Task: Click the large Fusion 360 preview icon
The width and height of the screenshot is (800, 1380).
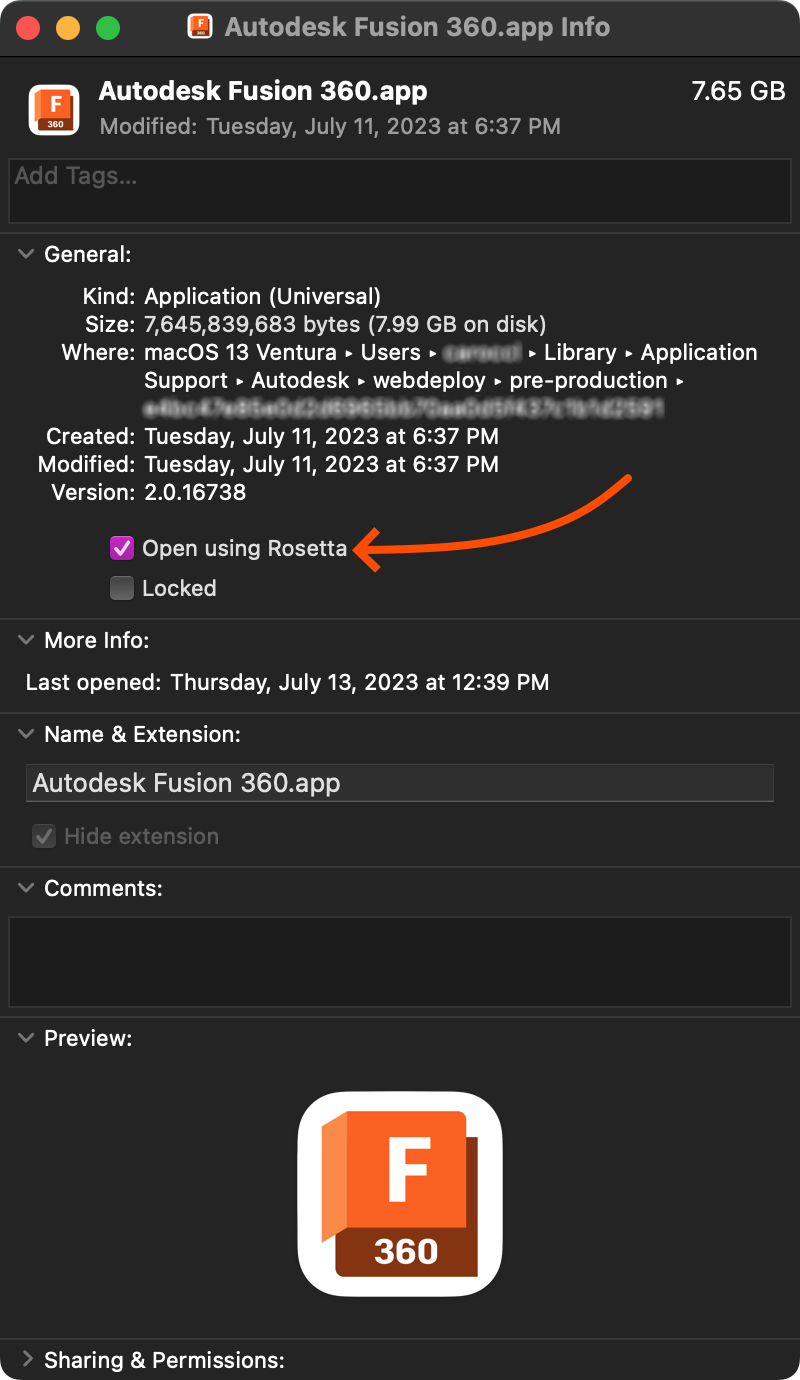Action: click(x=399, y=1193)
